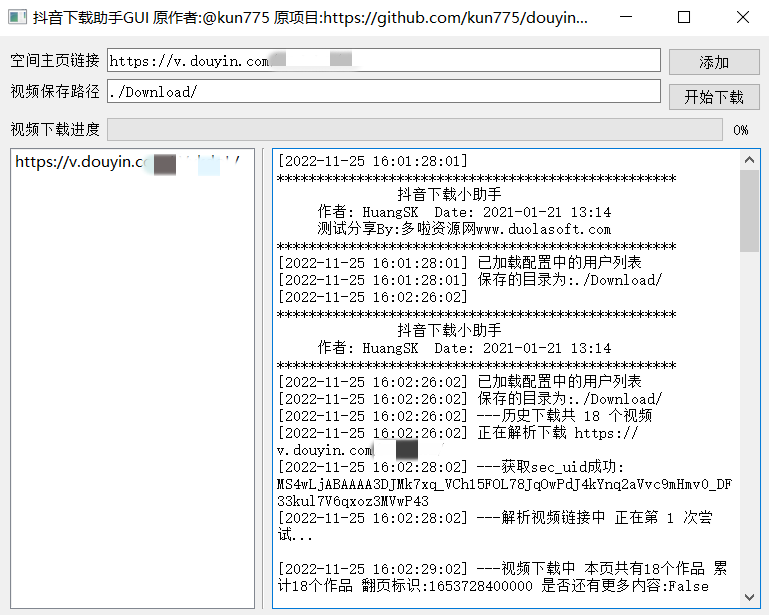
Task: Click the vertical splitter between the panels
Action: (263, 378)
